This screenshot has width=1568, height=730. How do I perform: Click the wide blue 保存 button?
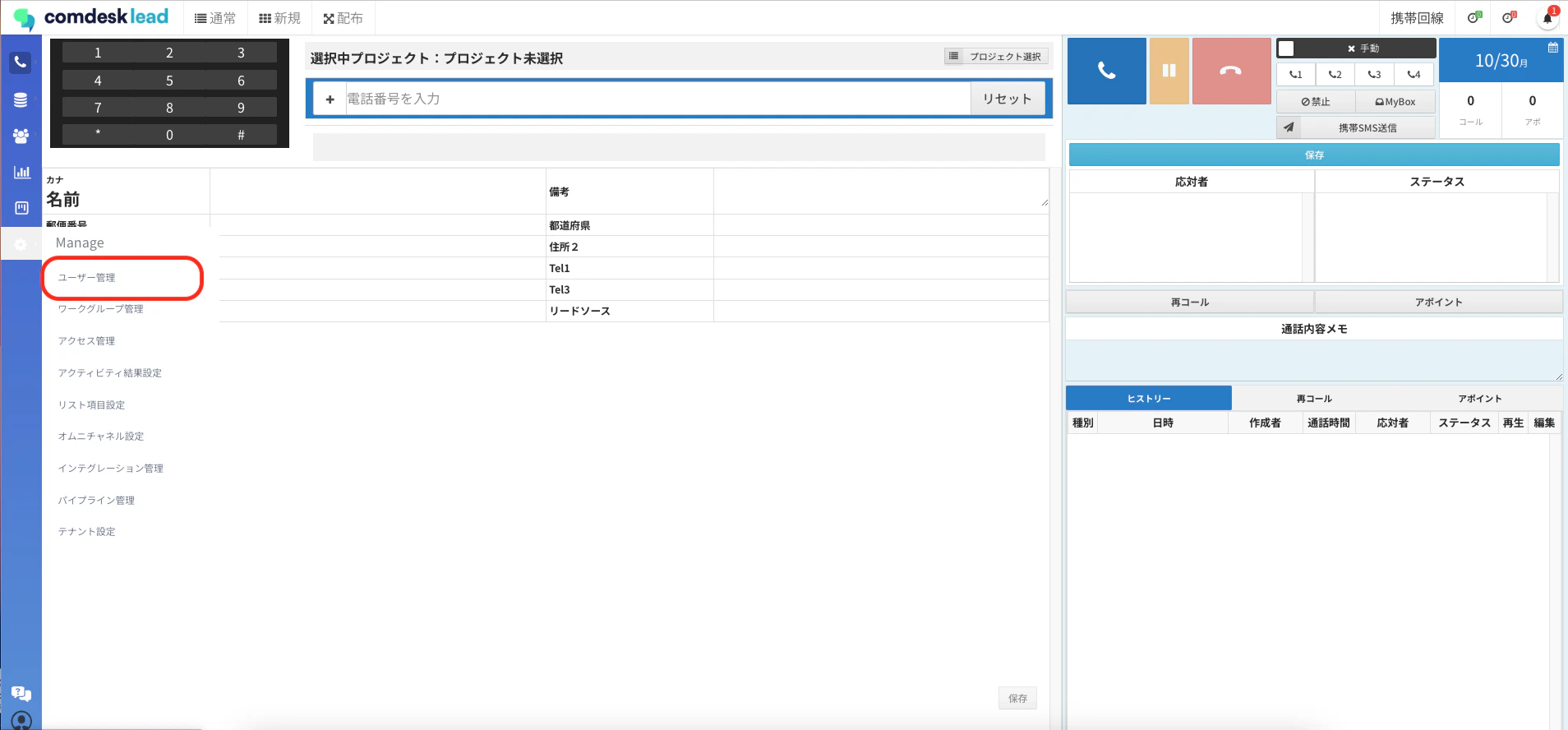[1314, 155]
